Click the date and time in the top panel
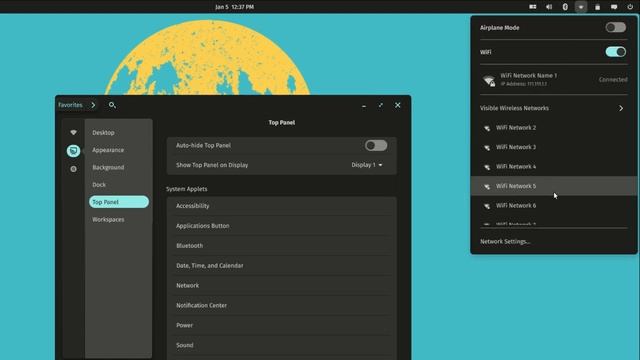640x360 pixels. [234, 7]
